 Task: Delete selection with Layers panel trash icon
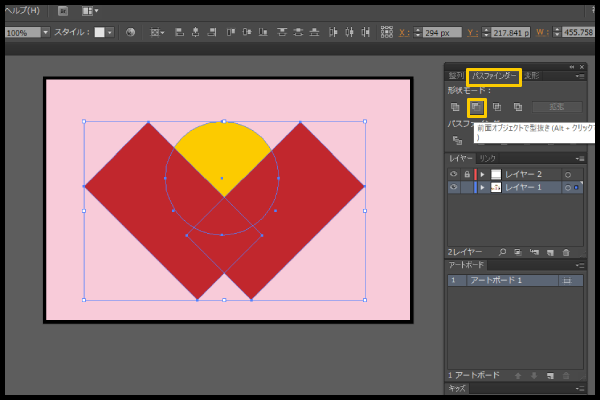(566, 252)
